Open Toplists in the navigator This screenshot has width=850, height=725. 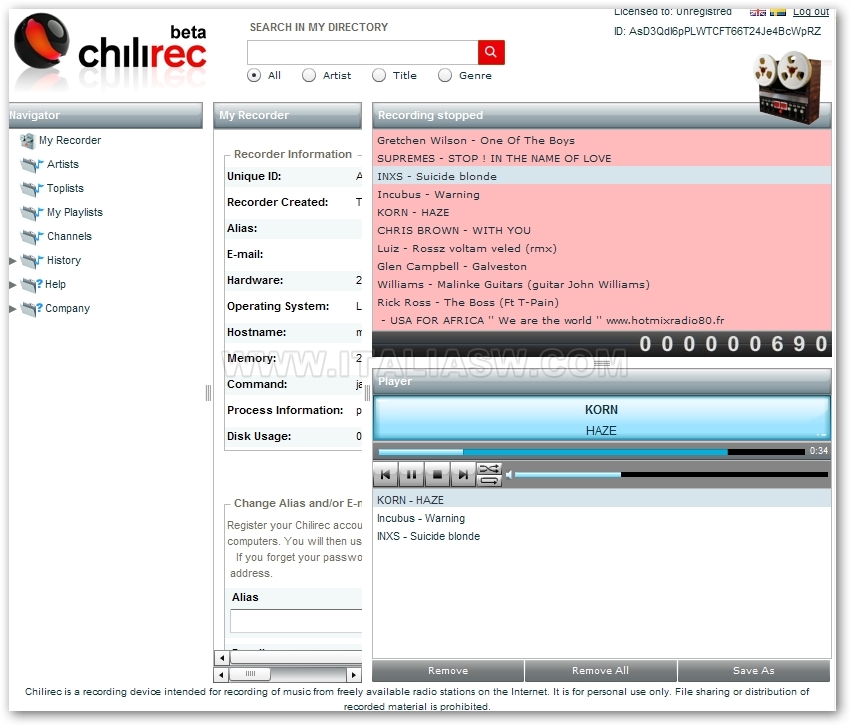click(65, 188)
